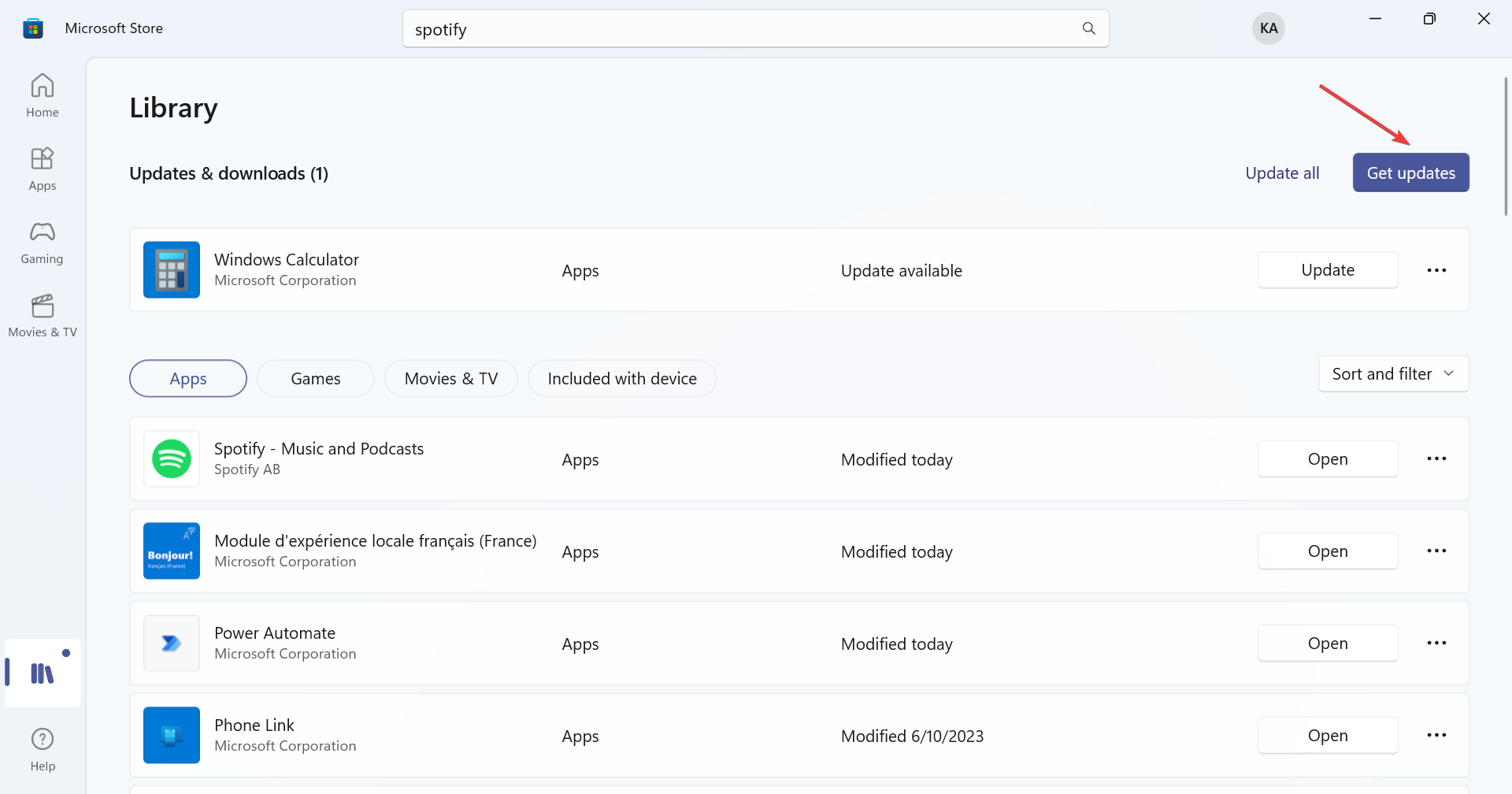
Task: Select the Included with device tab
Action: [621, 378]
